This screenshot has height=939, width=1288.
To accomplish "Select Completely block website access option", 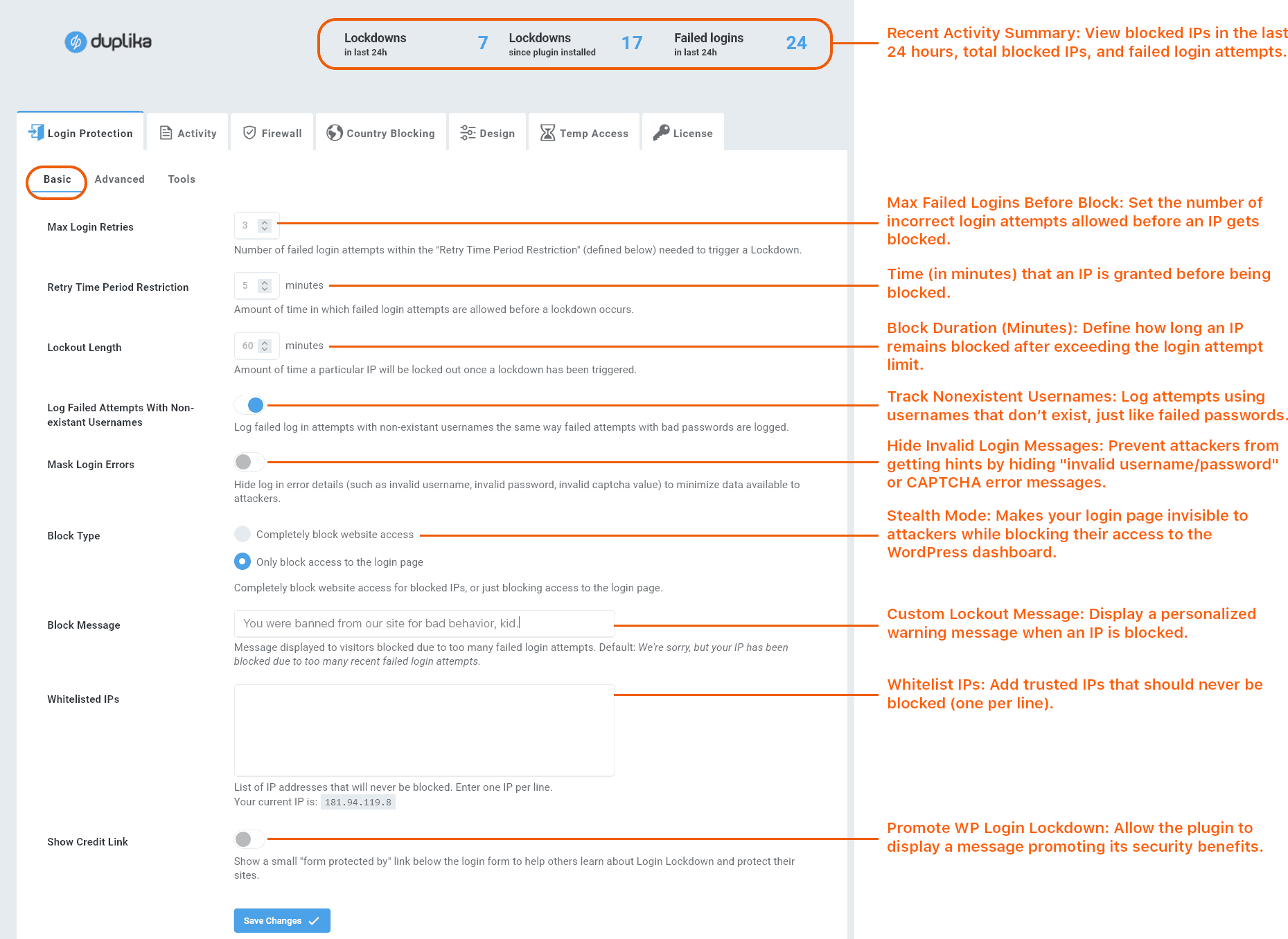I will click(x=242, y=534).
